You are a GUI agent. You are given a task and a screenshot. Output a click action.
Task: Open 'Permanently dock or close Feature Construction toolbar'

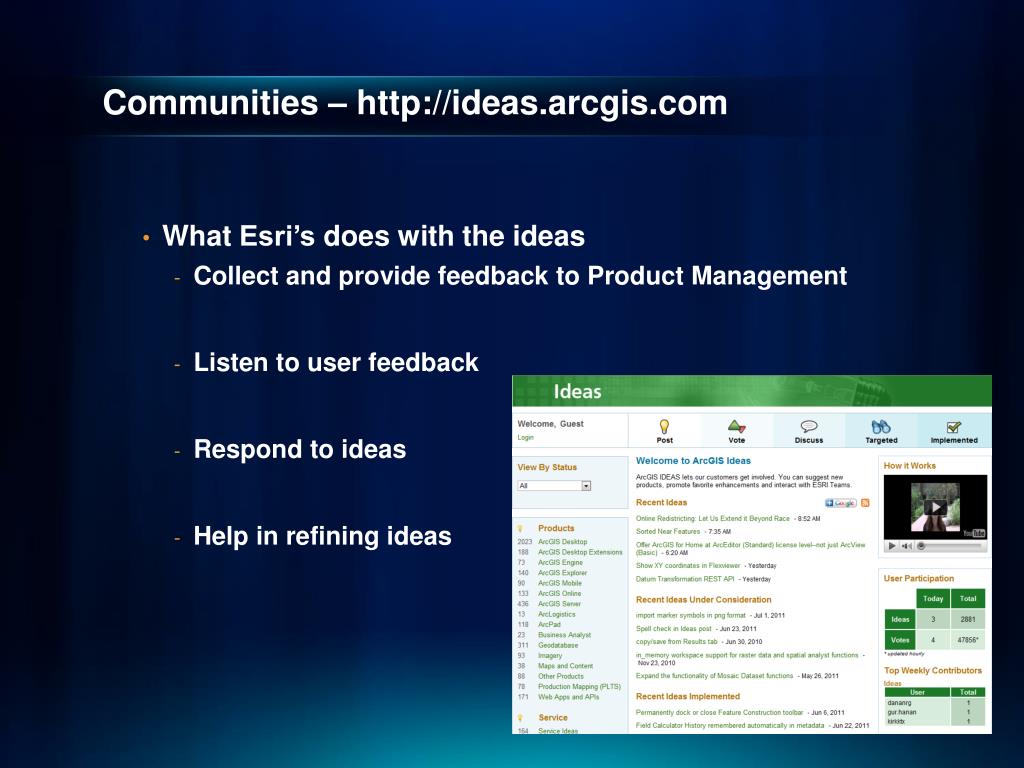click(720, 712)
